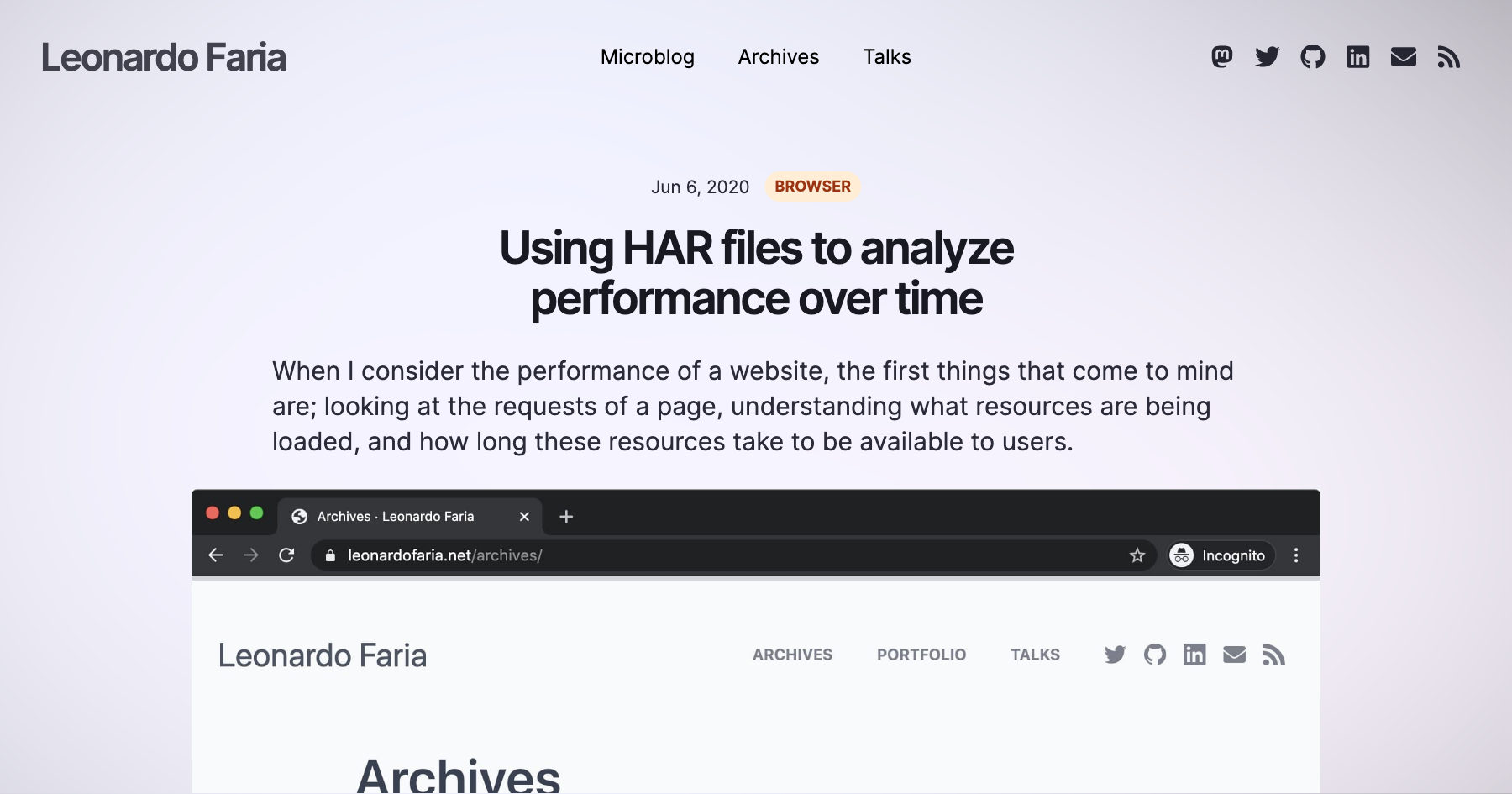
Task: Click the new tab plus icon
Action: 566,517
